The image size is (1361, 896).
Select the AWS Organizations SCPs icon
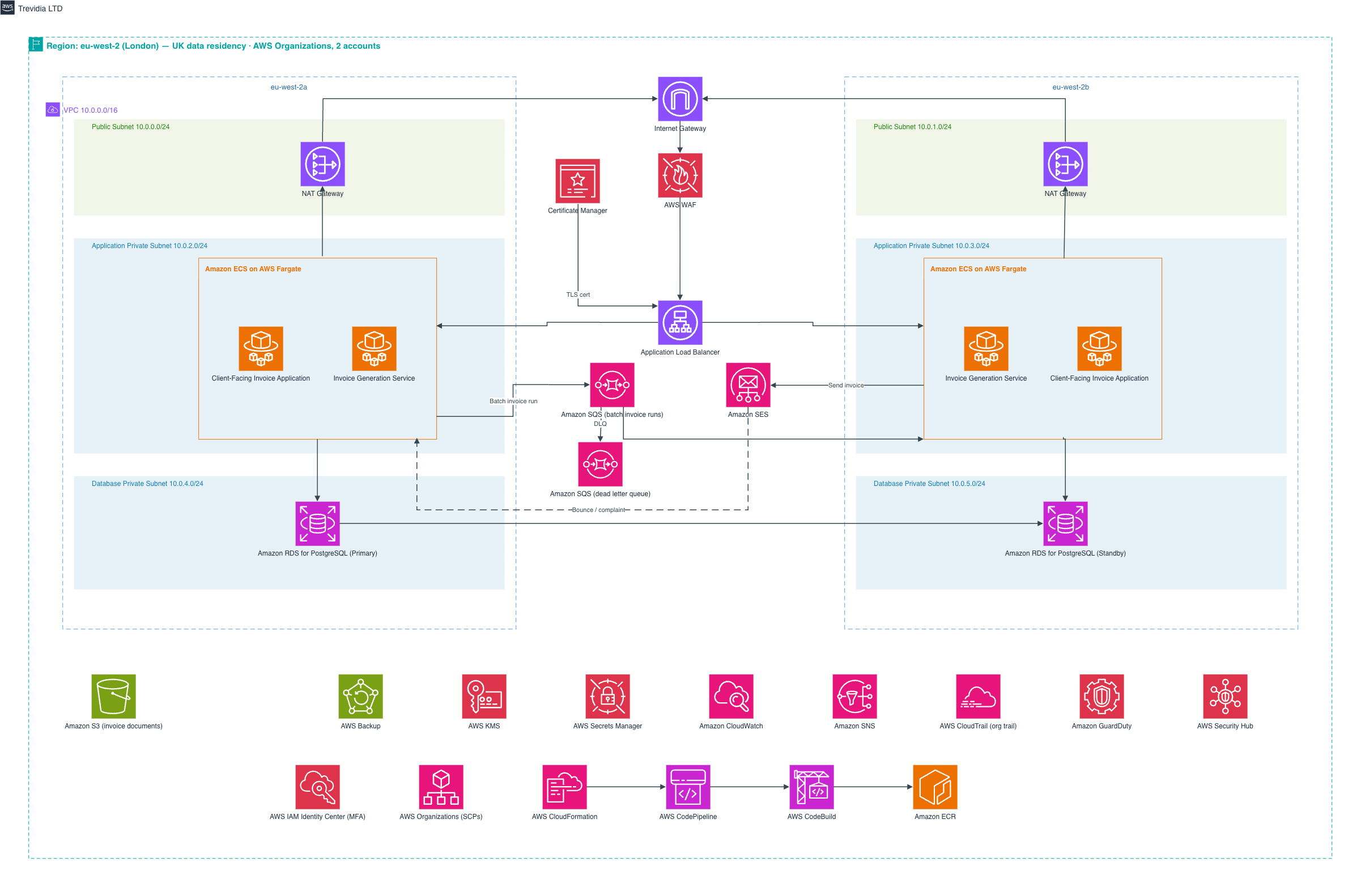click(441, 787)
